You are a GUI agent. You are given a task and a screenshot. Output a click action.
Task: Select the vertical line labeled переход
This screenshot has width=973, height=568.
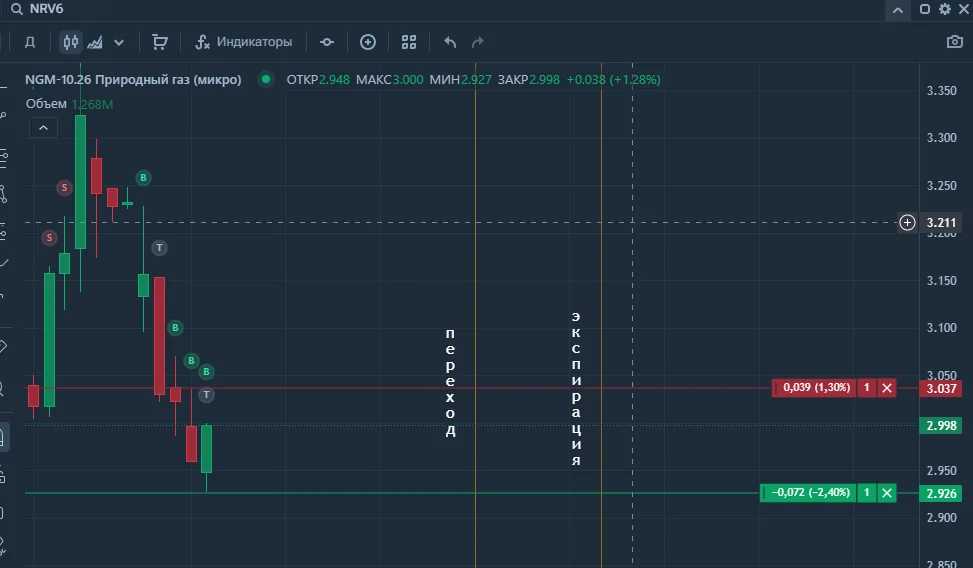[475, 315]
